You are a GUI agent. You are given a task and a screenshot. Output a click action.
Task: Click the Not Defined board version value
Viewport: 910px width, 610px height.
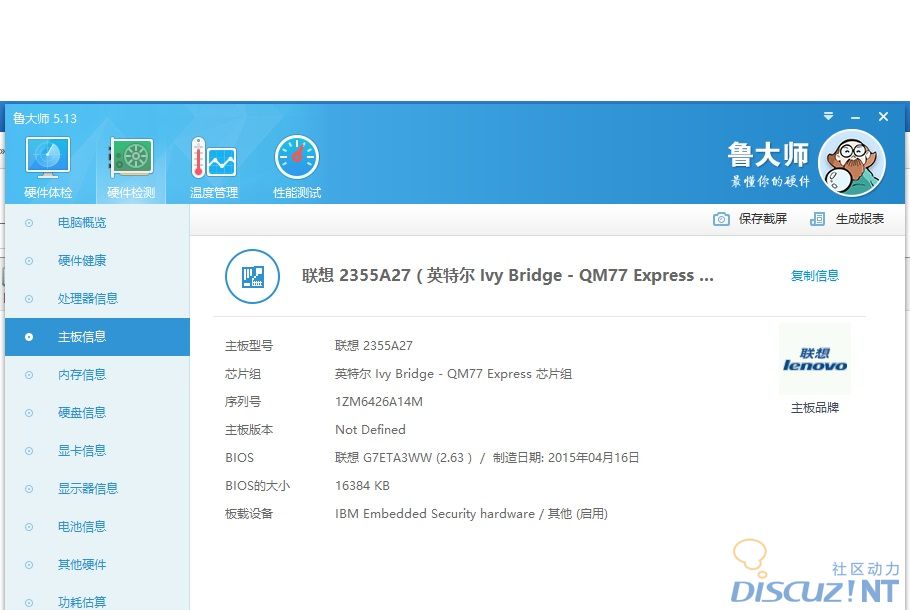tap(370, 429)
